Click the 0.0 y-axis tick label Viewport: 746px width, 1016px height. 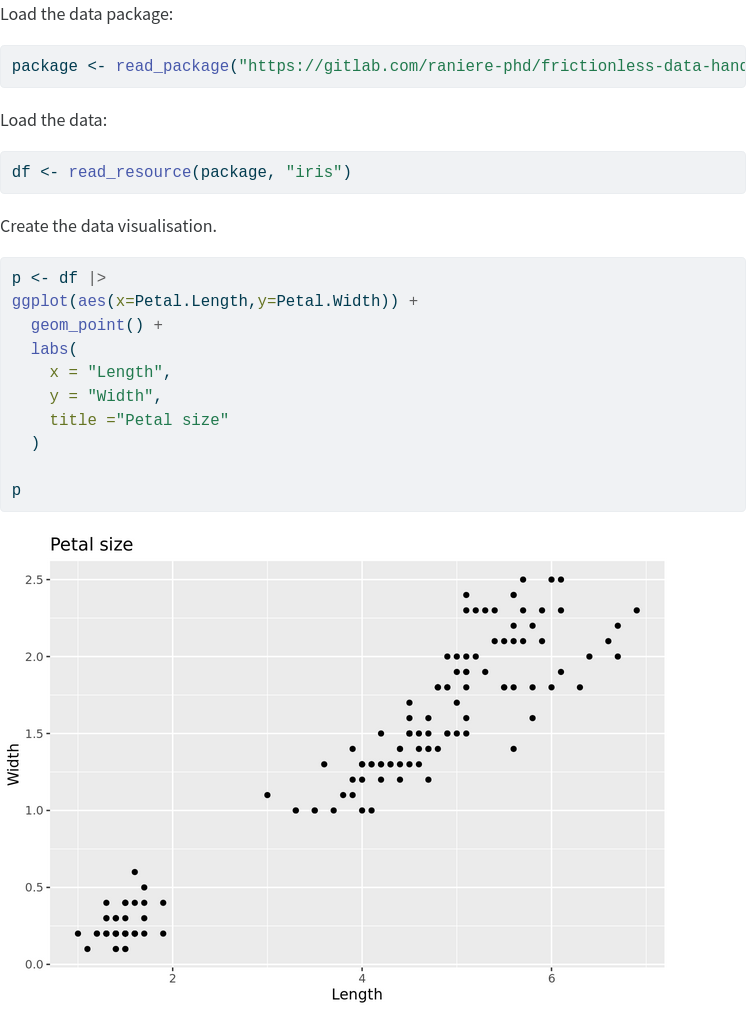pos(34,965)
